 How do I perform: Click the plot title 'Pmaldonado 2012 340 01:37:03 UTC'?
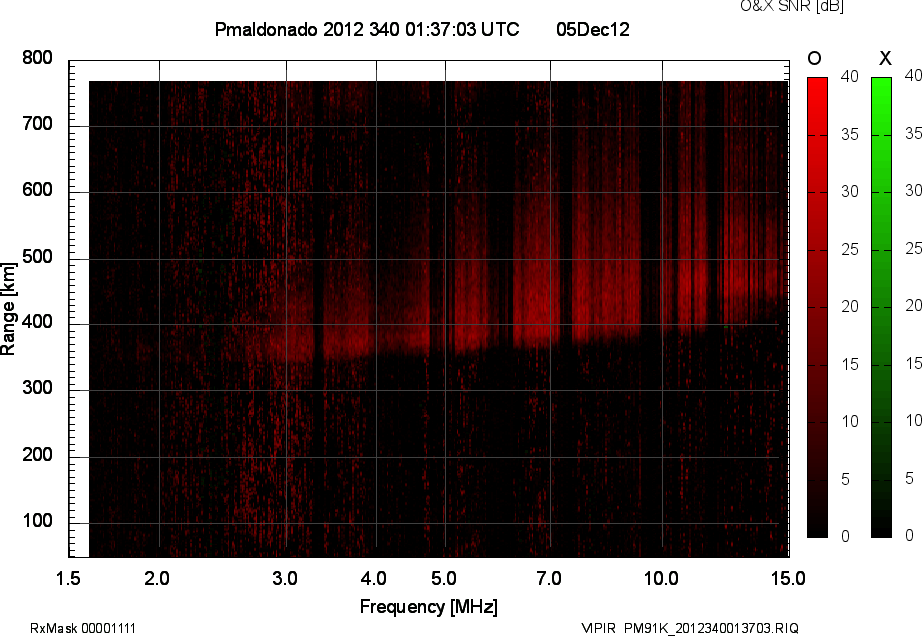(367, 29)
